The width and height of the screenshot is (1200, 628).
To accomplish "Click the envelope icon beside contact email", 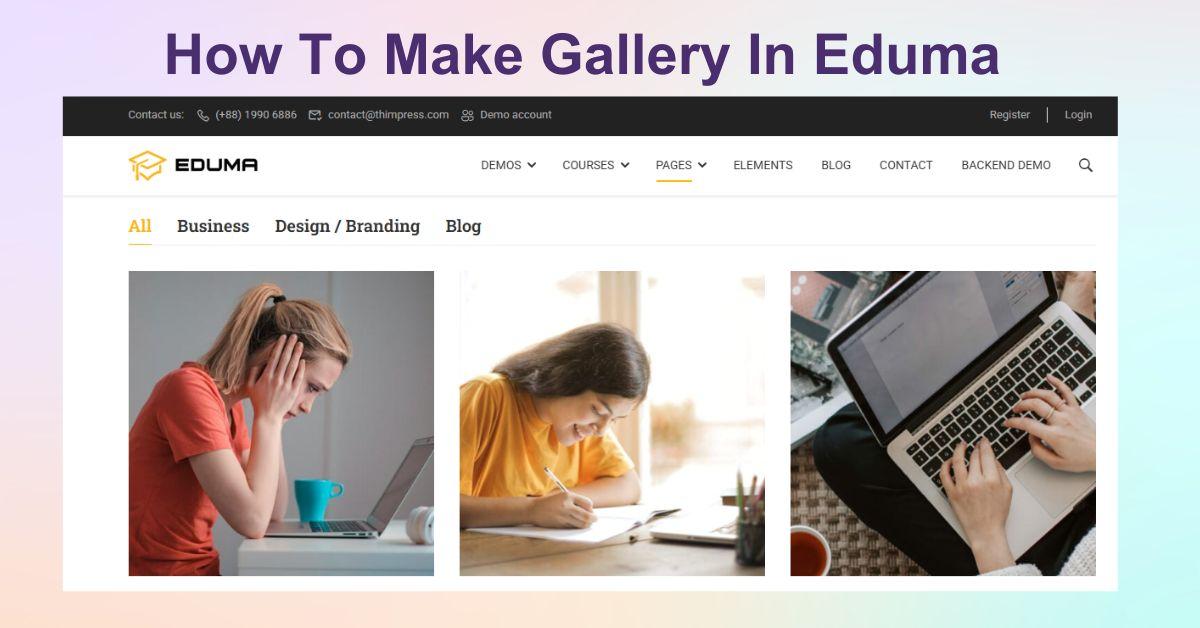I will 315,115.
